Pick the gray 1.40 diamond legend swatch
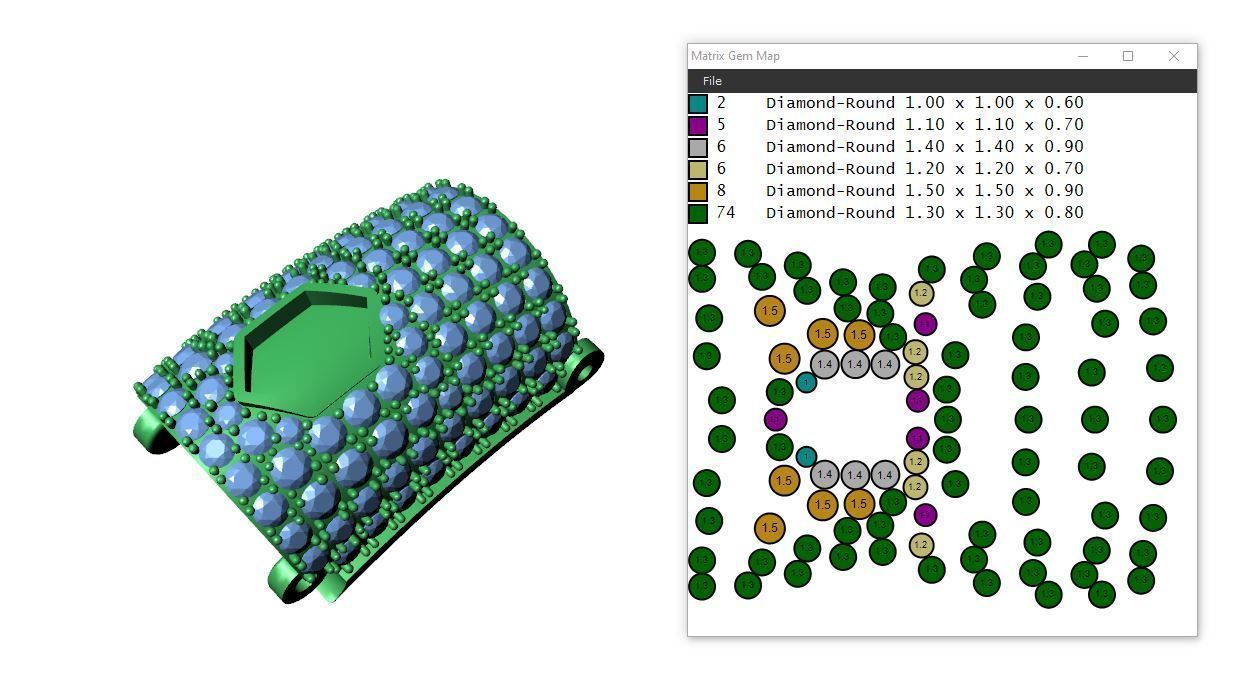This screenshot has width=1250, height=691. (698, 147)
